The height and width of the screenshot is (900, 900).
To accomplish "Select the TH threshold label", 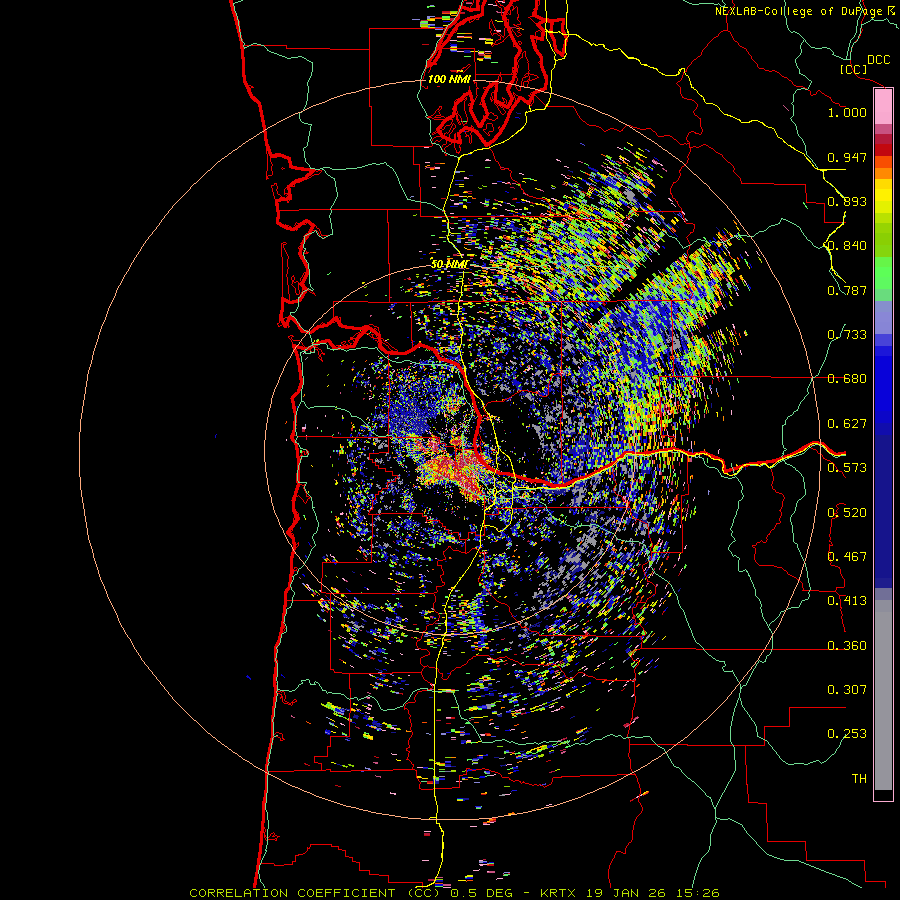I will 859,779.
